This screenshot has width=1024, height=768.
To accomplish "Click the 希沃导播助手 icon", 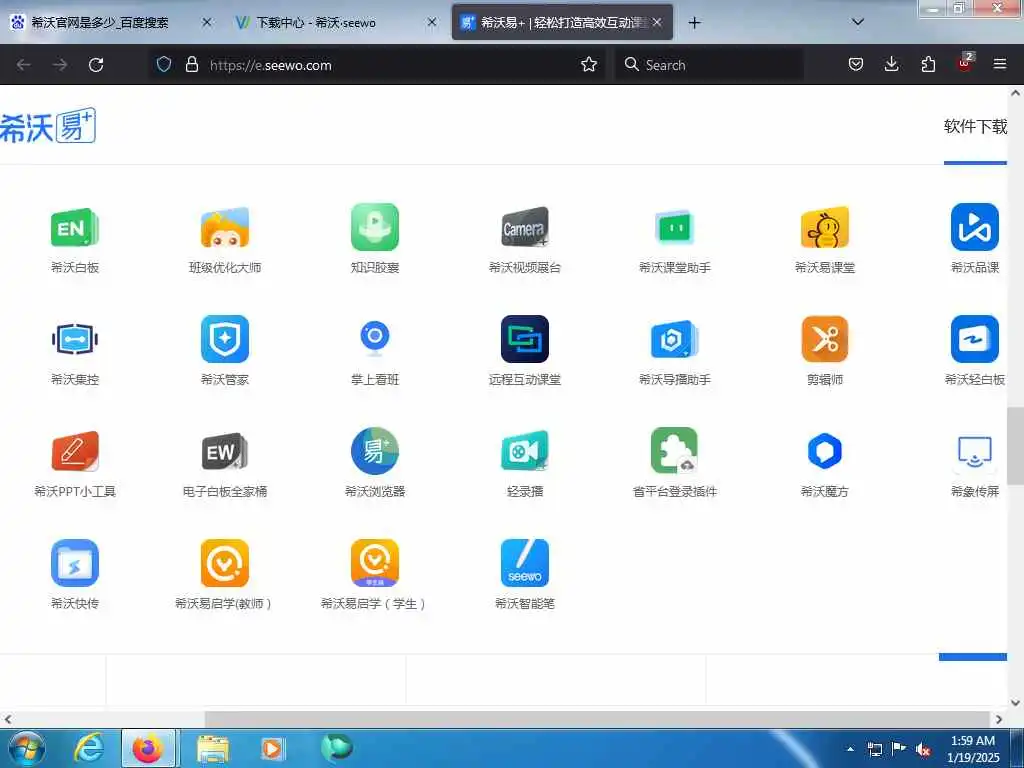I will [x=675, y=339].
